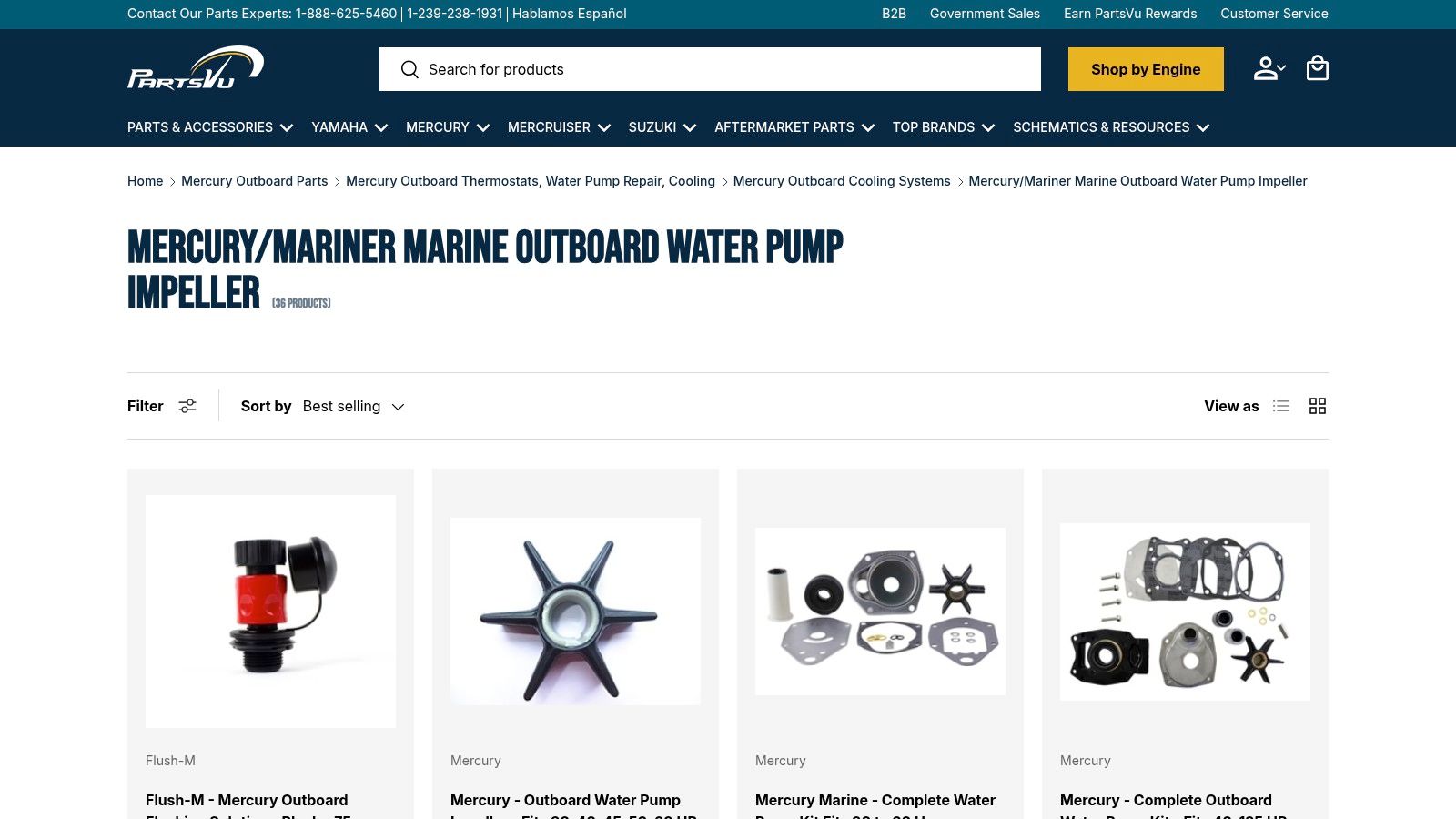This screenshot has height=819, width=1456.
Task: Expand the Mercruiser menu
Action: [559, 127]
